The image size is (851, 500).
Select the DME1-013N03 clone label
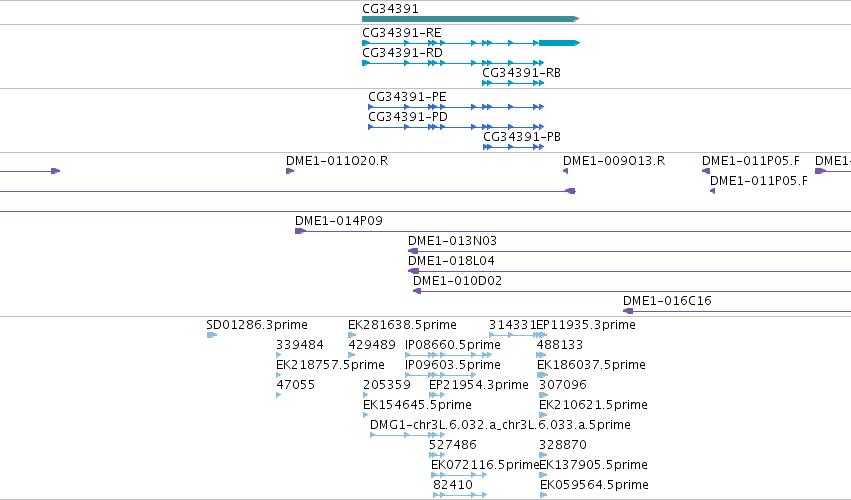click(x=452, y=240)
